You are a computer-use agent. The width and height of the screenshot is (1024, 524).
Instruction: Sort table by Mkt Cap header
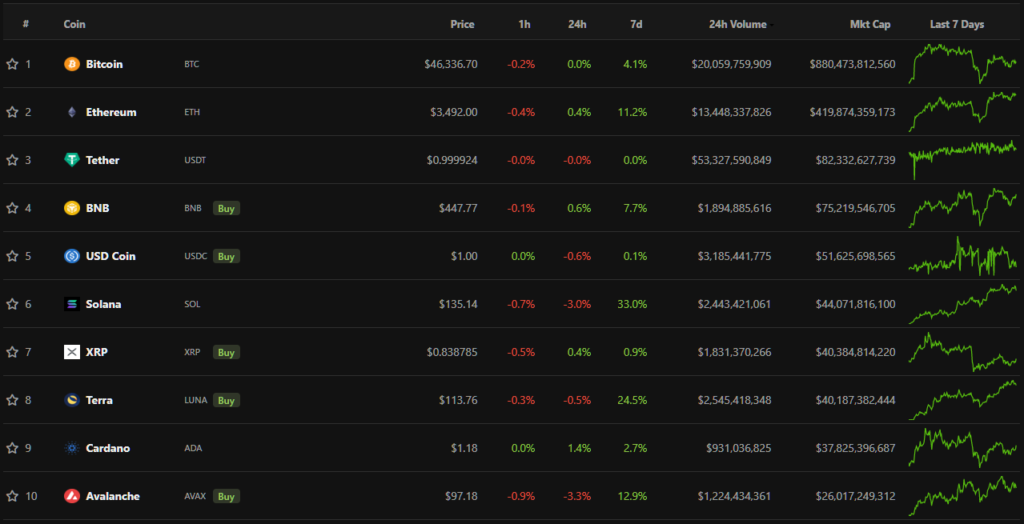click(869, 24)
